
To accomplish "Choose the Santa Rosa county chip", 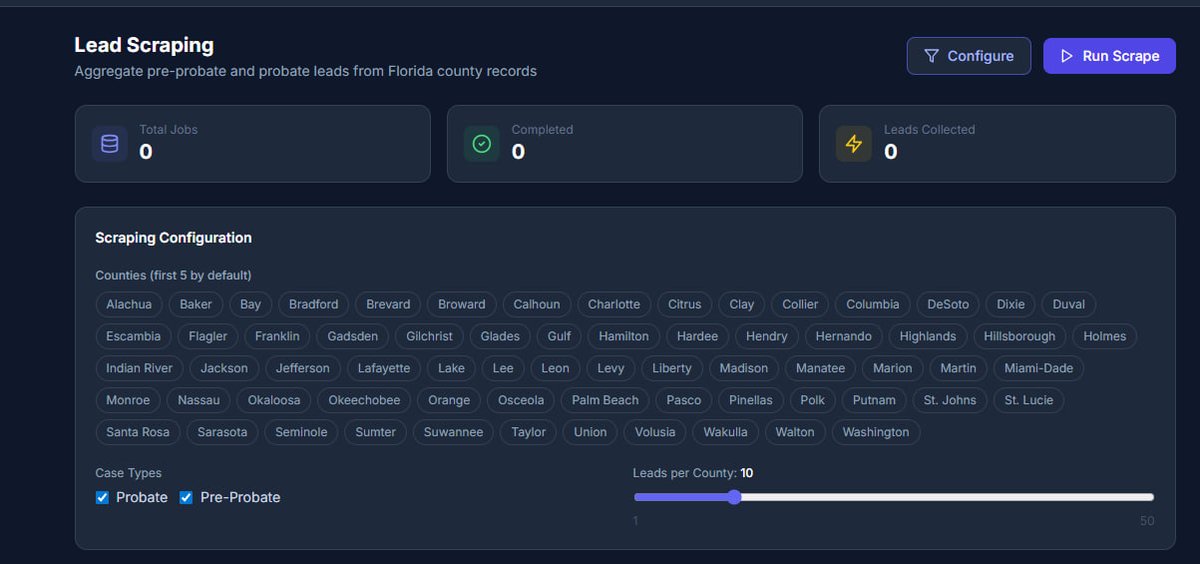I will [138, 432].
